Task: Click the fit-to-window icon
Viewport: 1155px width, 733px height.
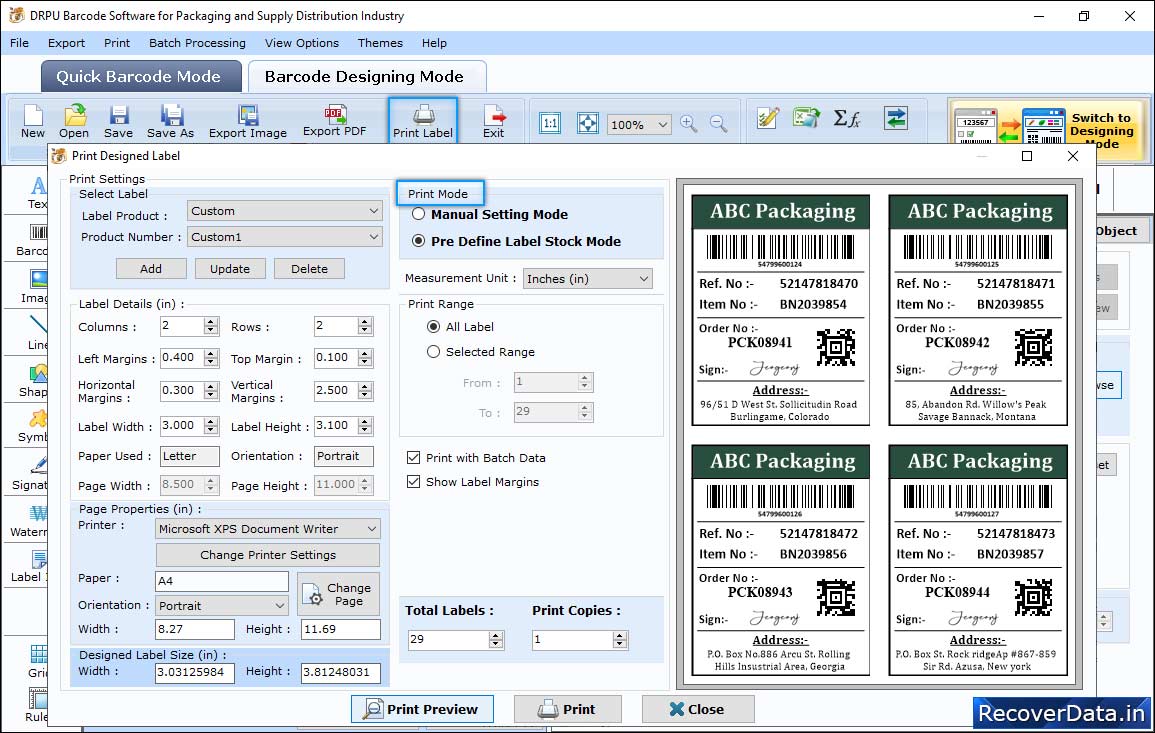Action: (x=588, y=123)
